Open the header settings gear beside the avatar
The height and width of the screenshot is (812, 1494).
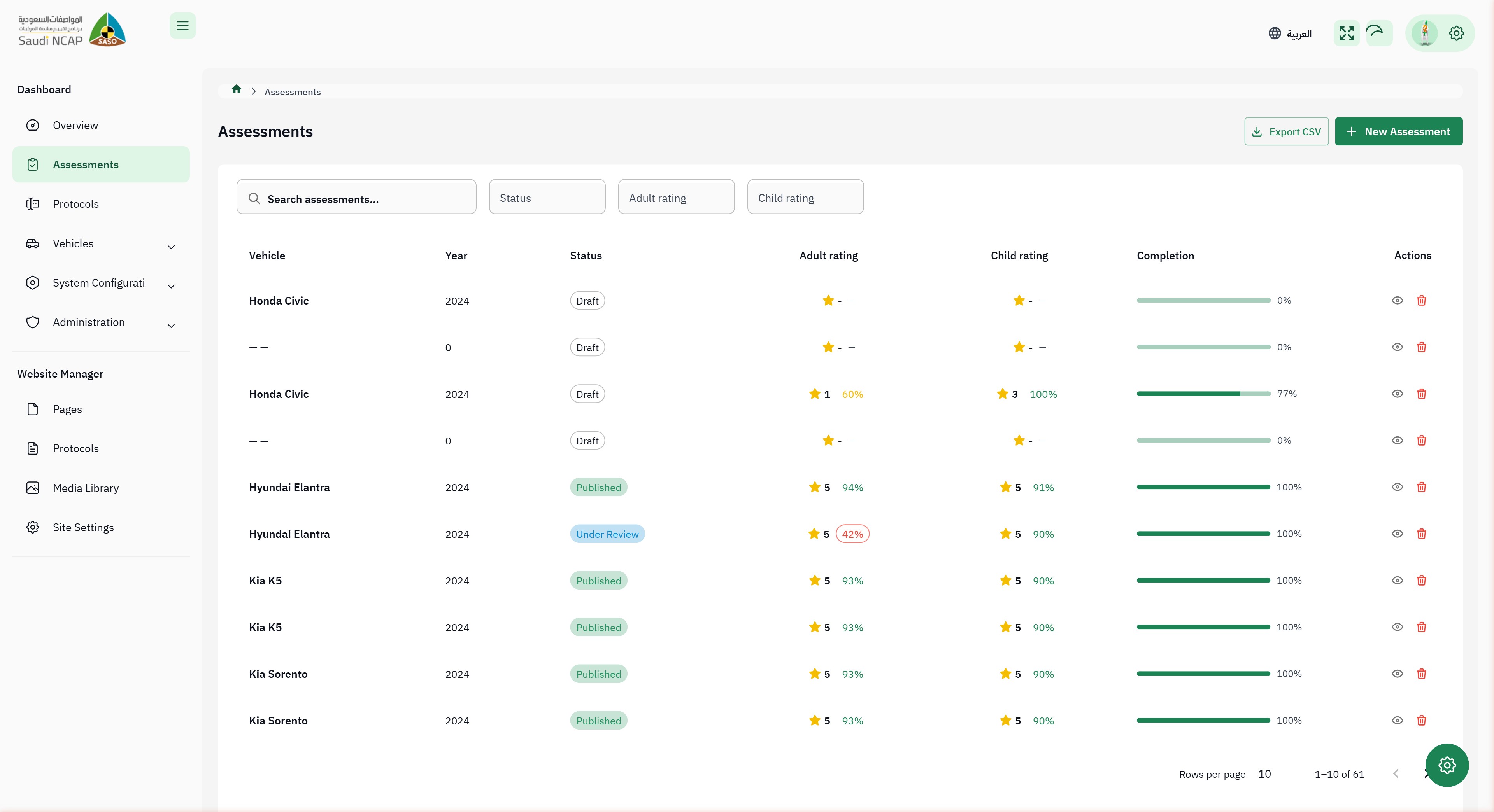point(1456,33)
